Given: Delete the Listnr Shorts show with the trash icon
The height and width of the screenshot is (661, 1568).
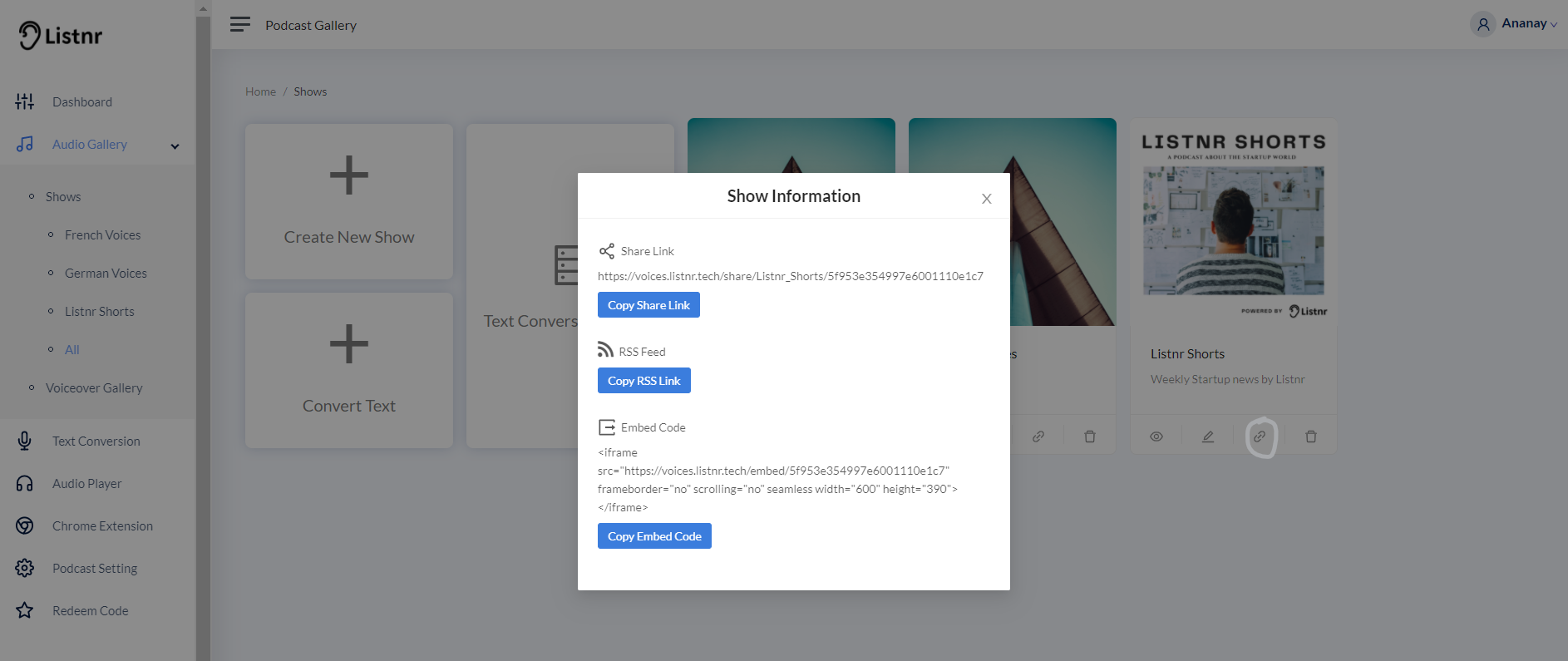Looking at the screenshot, I should [x=1311, y=437].
